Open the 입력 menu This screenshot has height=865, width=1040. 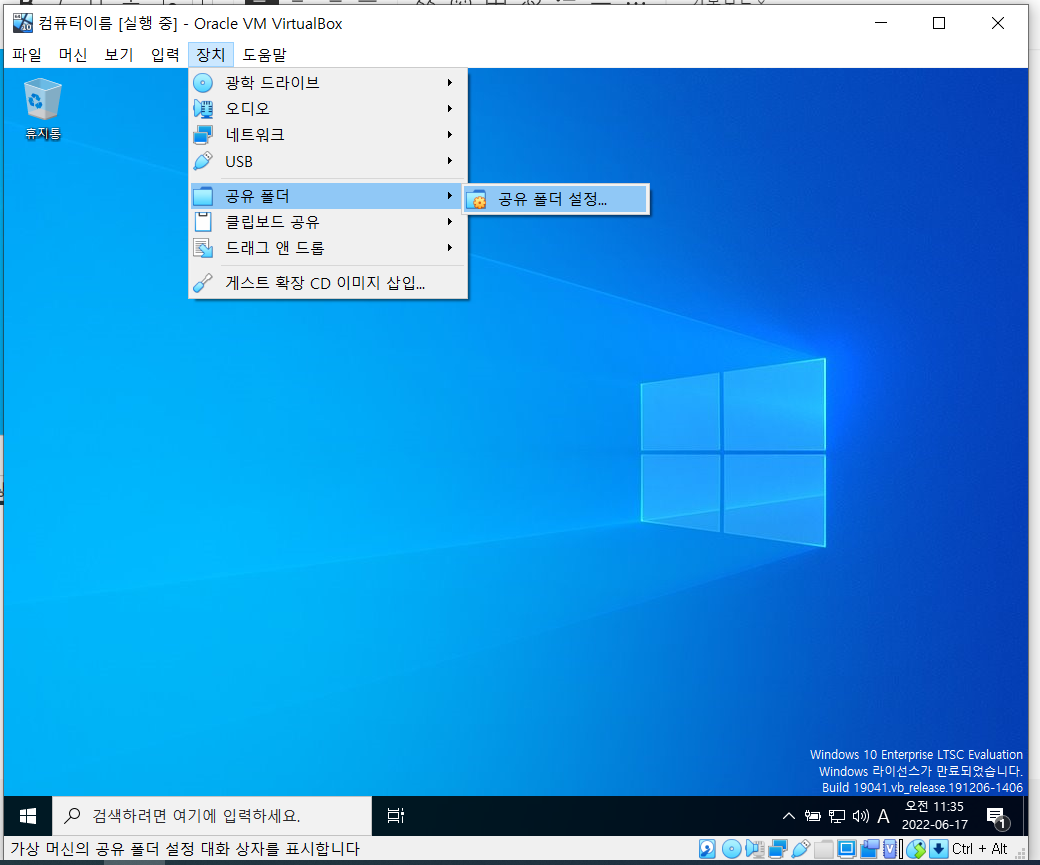click(x=165, y=55)
